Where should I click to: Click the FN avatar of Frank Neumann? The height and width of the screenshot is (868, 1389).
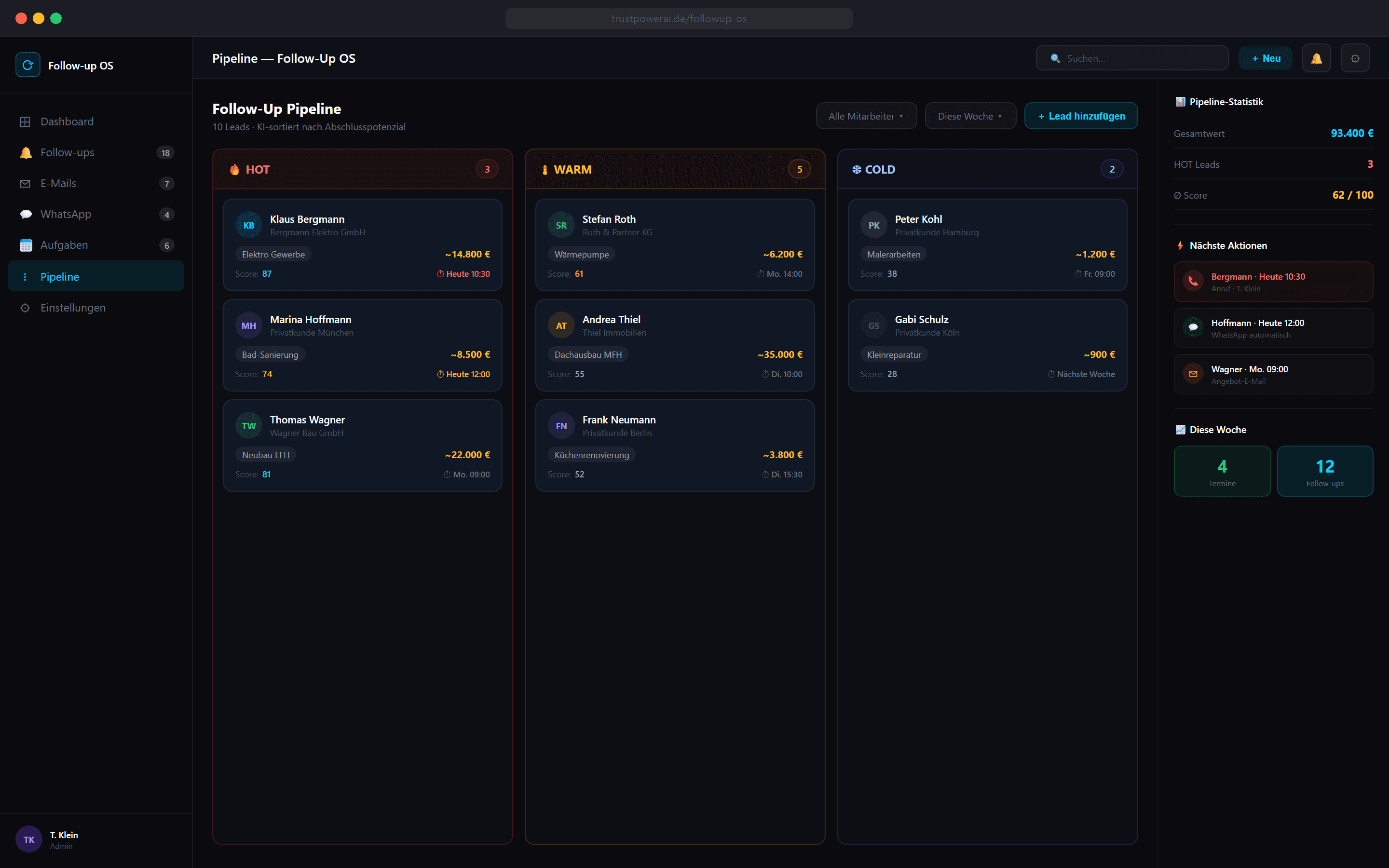tap(561, 426)
